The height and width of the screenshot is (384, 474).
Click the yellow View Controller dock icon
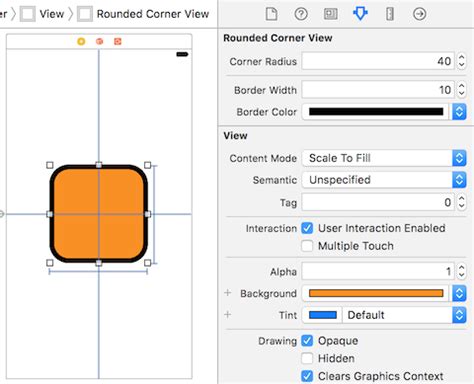[81, 41]
